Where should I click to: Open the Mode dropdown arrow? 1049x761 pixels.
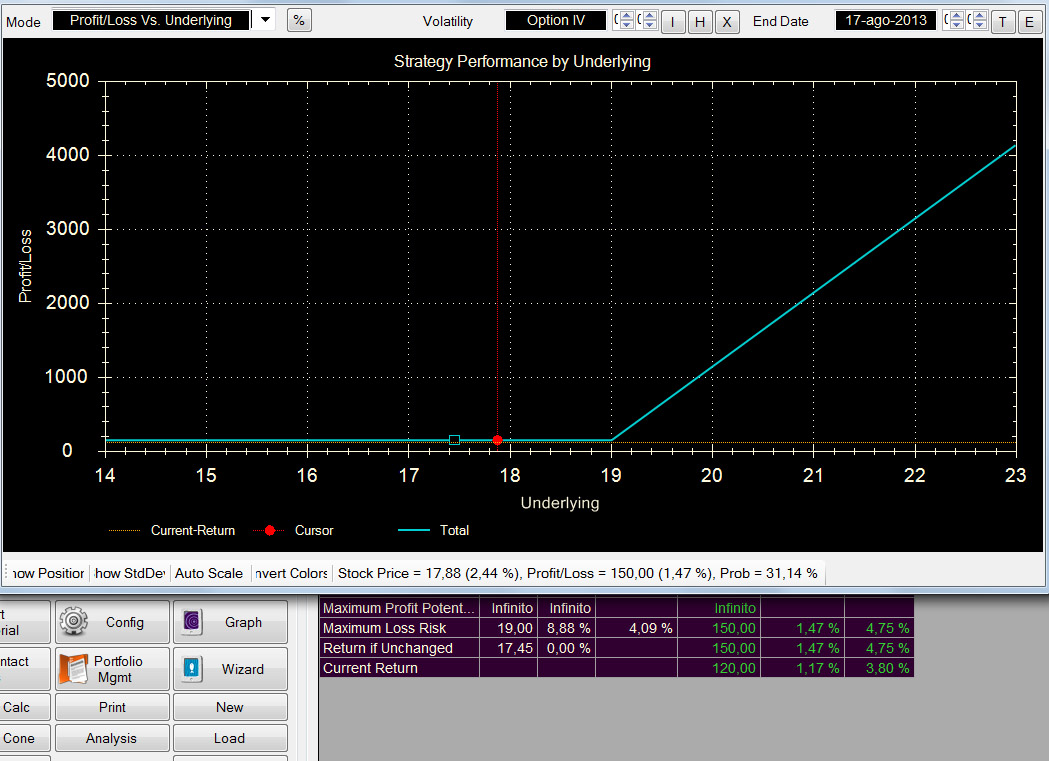point(266,20)
